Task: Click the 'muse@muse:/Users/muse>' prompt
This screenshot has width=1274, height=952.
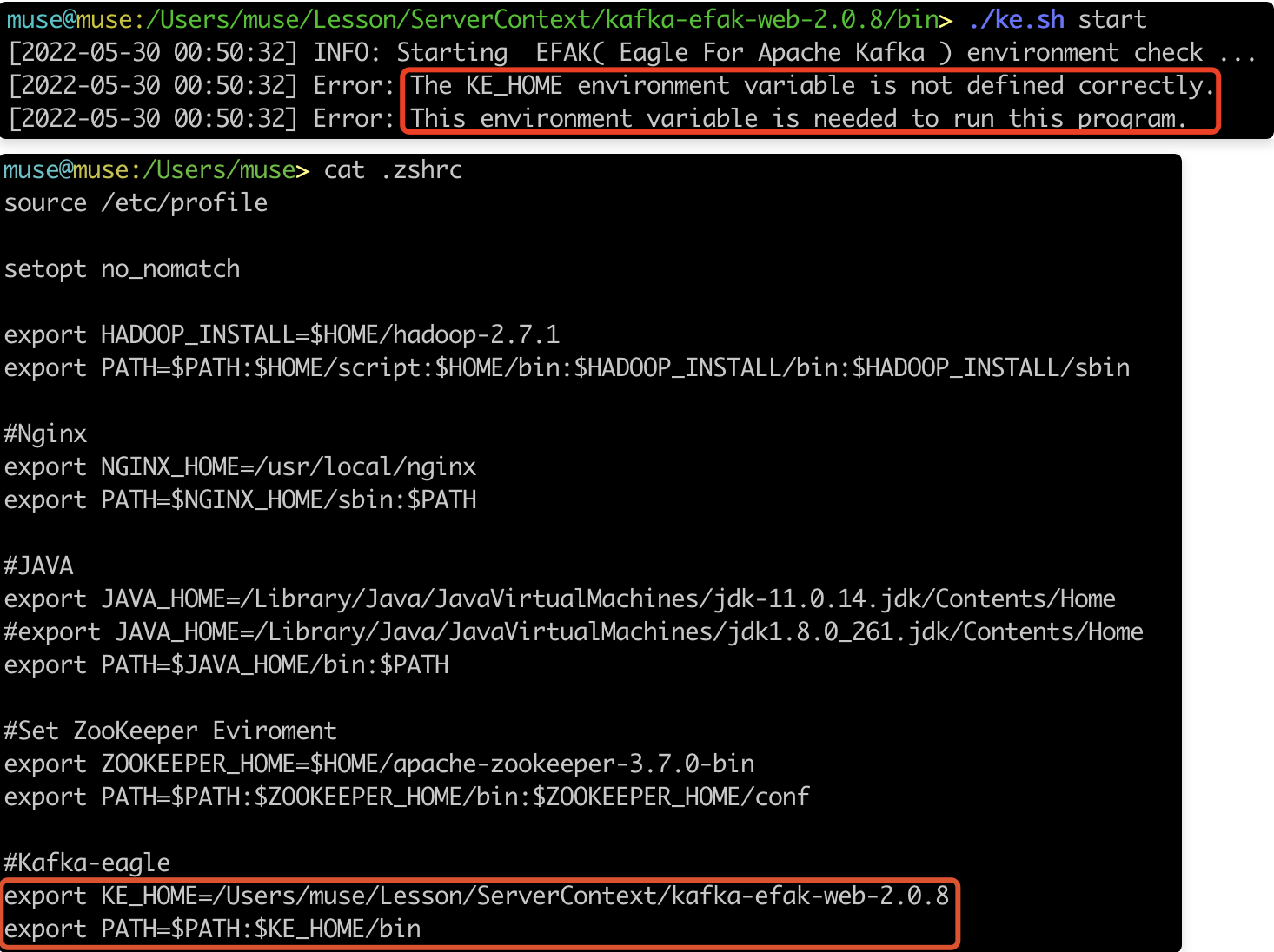Action: [x=156, y=169]
